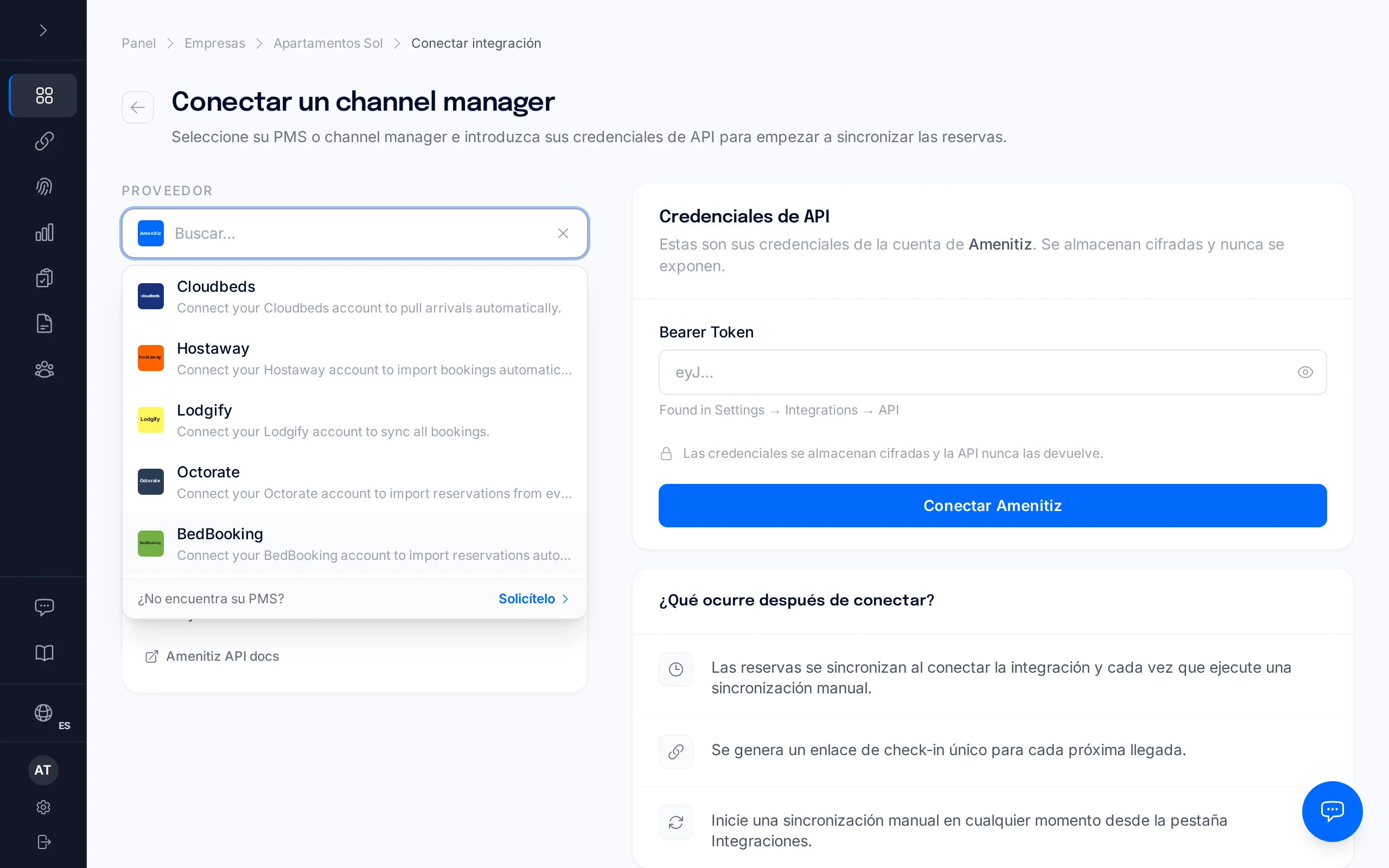Image resolution: width=1389 pixels, height=868 pixels.
Task: Open the document file icon in sidebar
Action: pyautogui.click(x=43, y=324)
